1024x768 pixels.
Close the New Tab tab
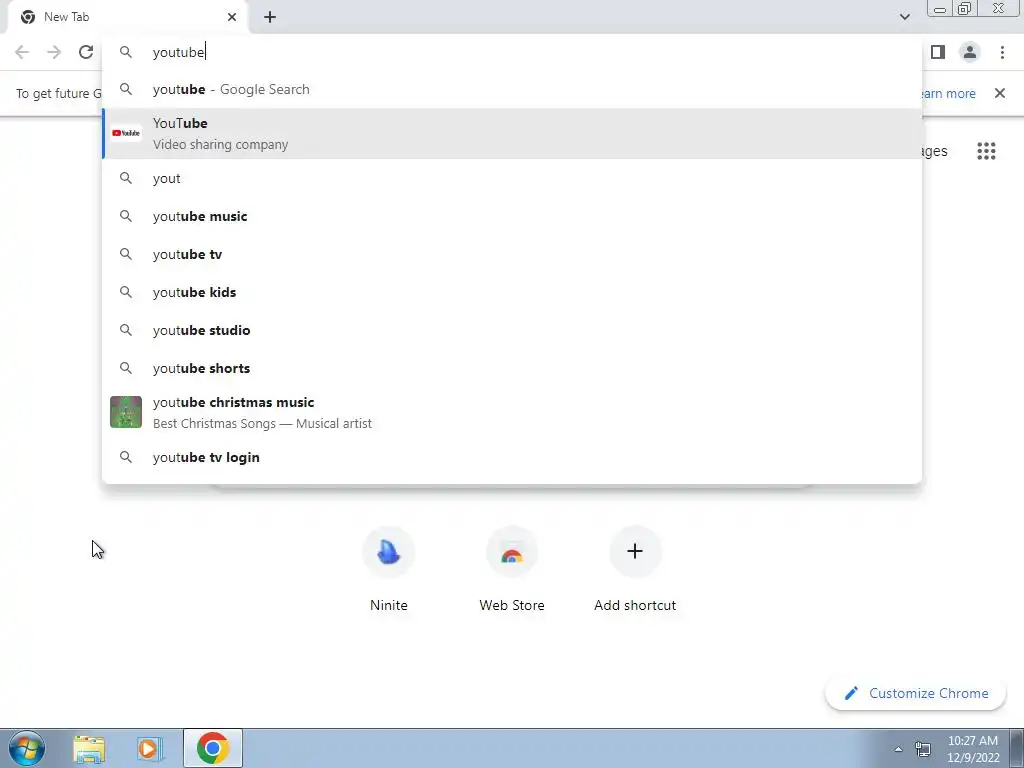(232, 17)
